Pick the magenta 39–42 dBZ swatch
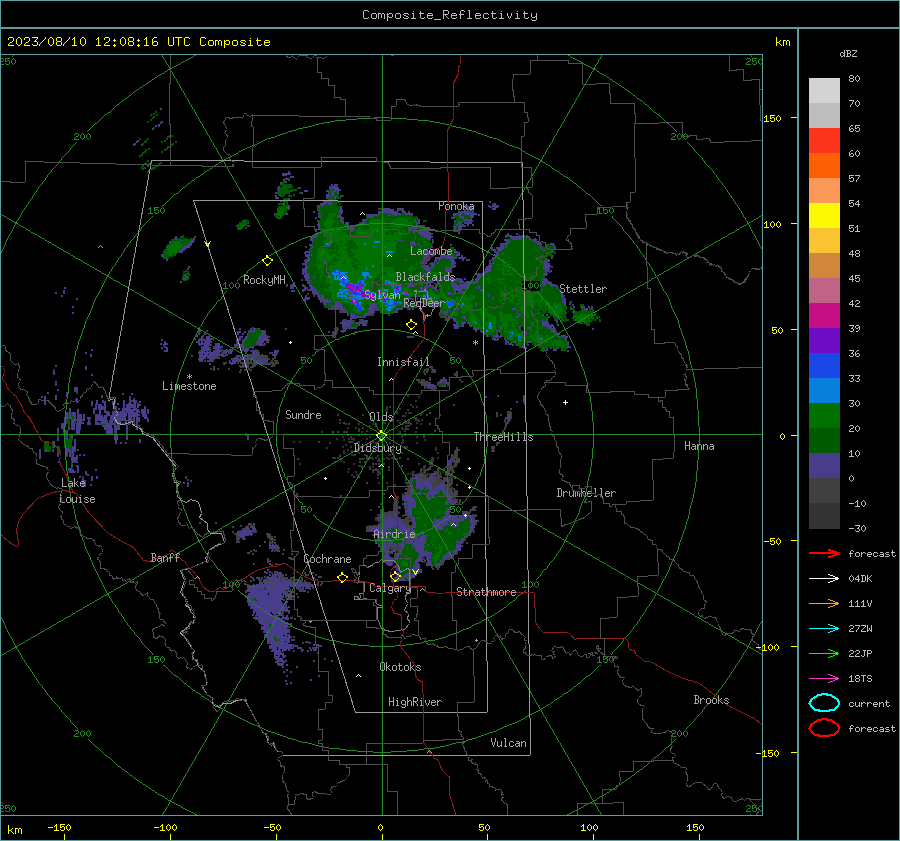 pyautogui.click(x=824, y=316)
